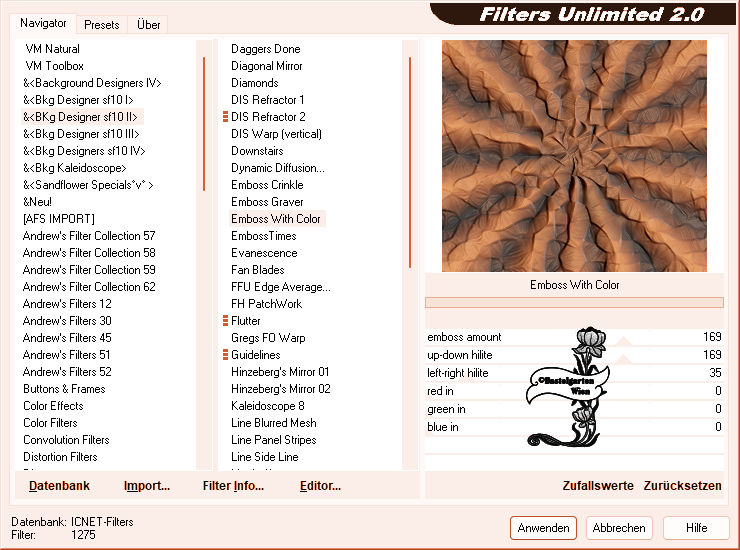Select &<Bkg Designer sf10 I> category
The image size is (740, 550).
[78, 100]
